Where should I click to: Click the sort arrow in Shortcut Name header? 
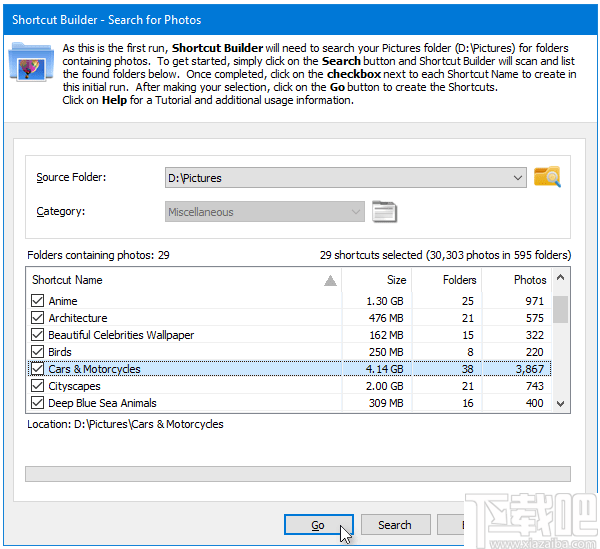coord(330,280)
